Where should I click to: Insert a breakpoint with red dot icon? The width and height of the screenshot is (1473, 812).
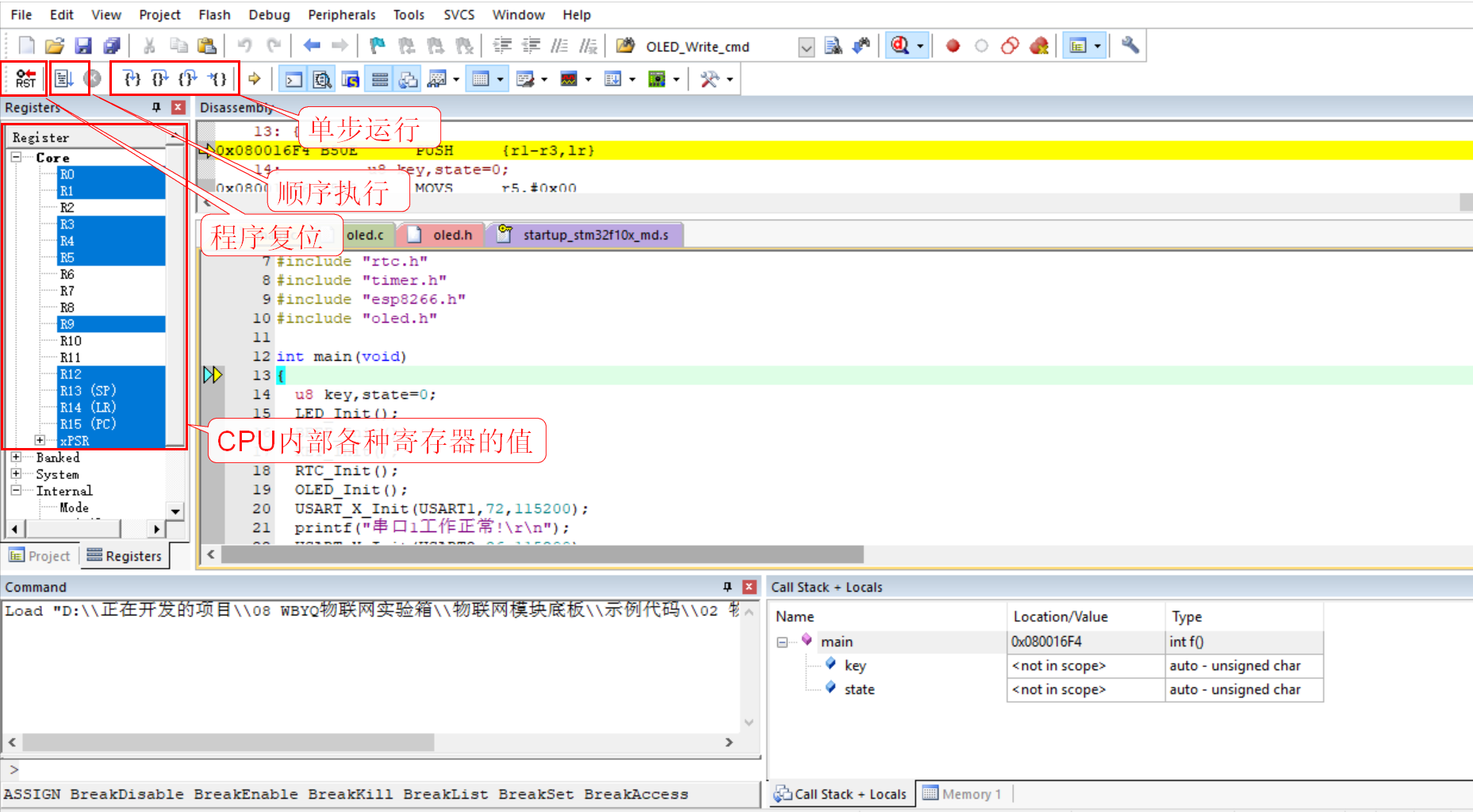point(953,46)
